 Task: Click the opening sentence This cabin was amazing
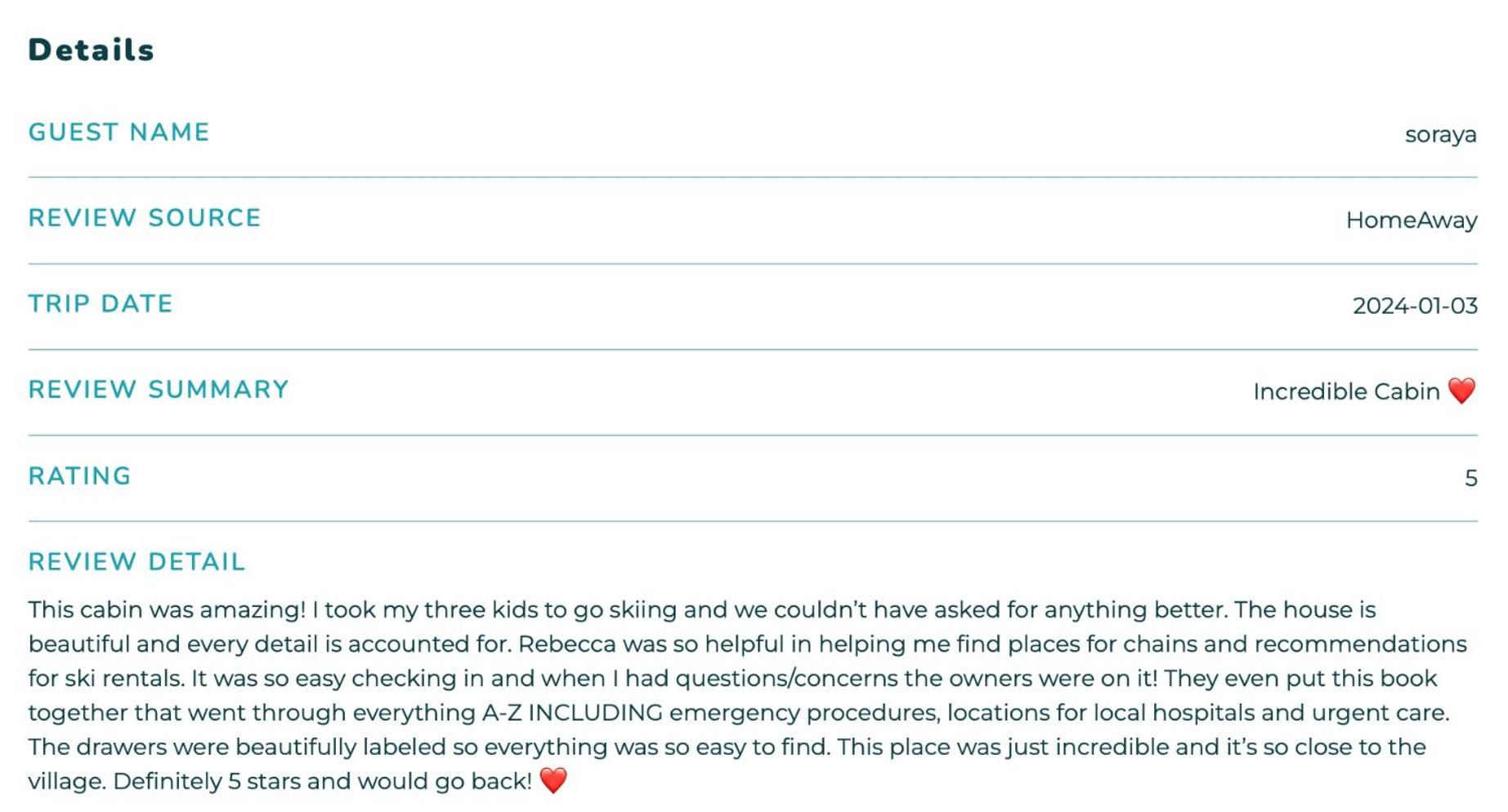[167, 610]
